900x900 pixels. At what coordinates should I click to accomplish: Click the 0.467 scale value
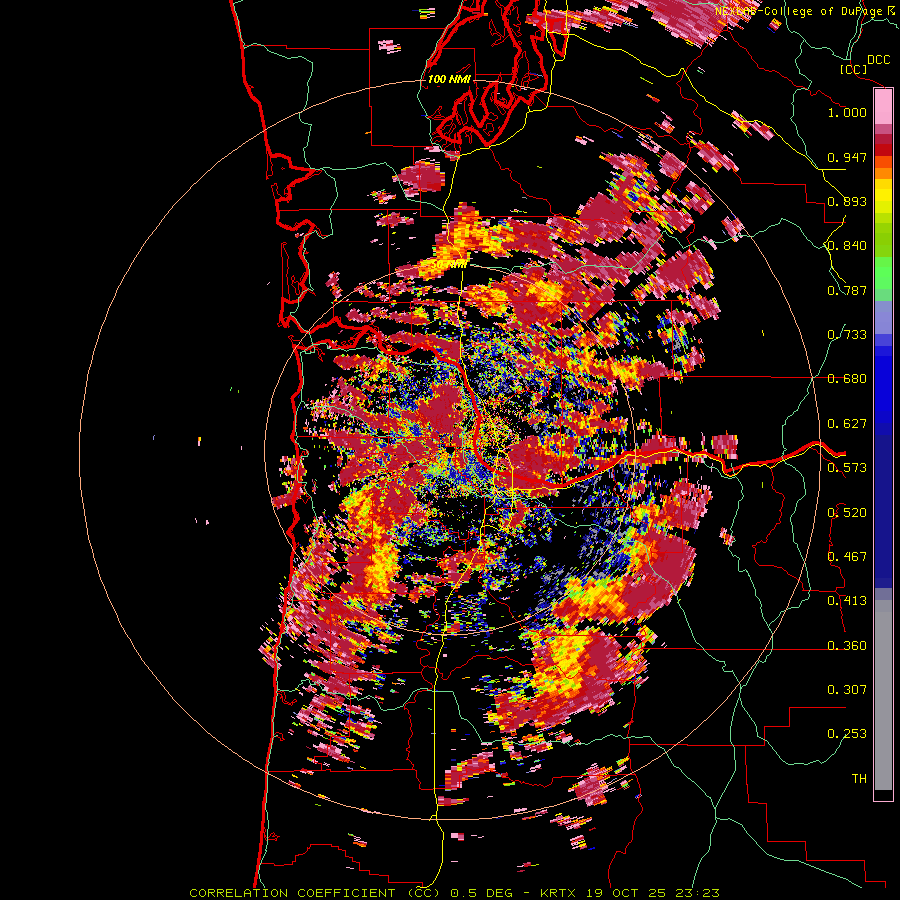click(847, 557)
